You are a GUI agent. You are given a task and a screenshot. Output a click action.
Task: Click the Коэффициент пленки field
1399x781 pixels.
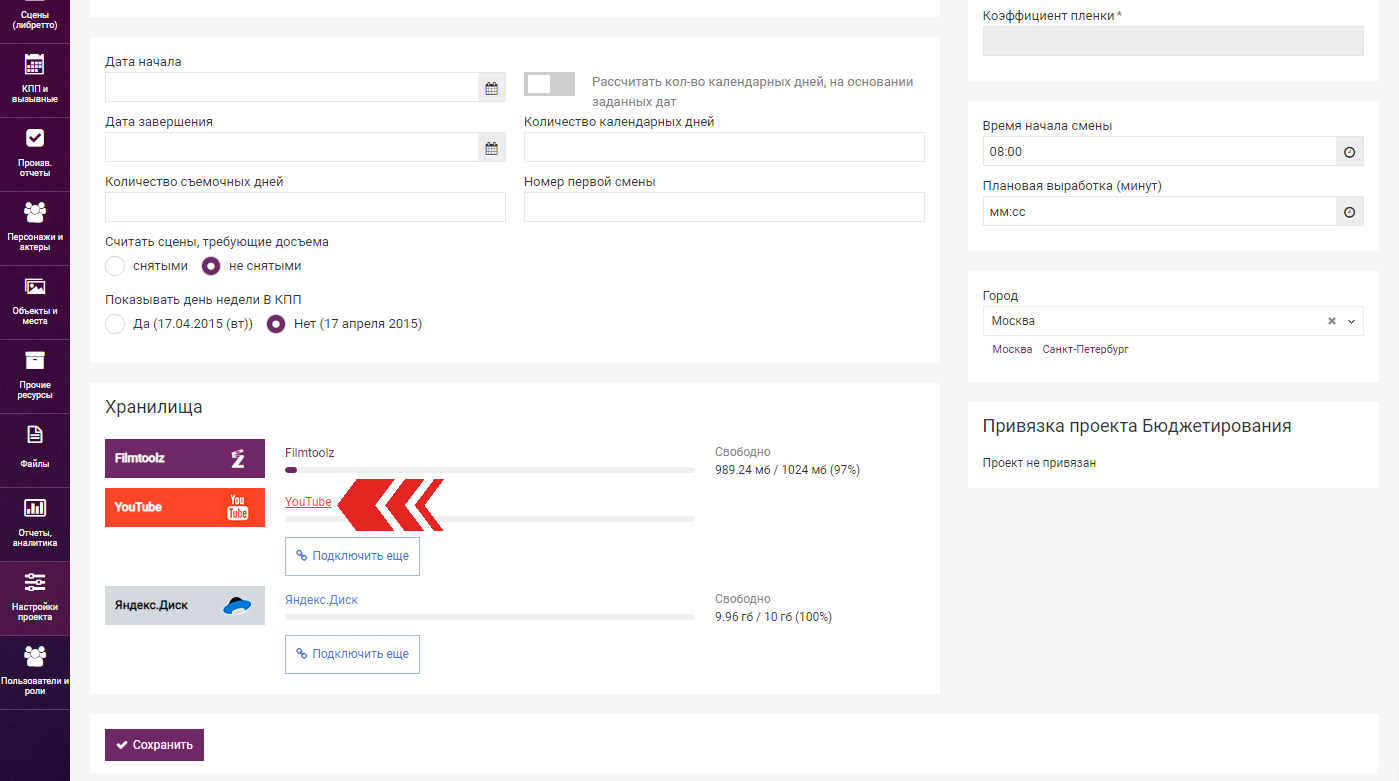(1173, 41)
